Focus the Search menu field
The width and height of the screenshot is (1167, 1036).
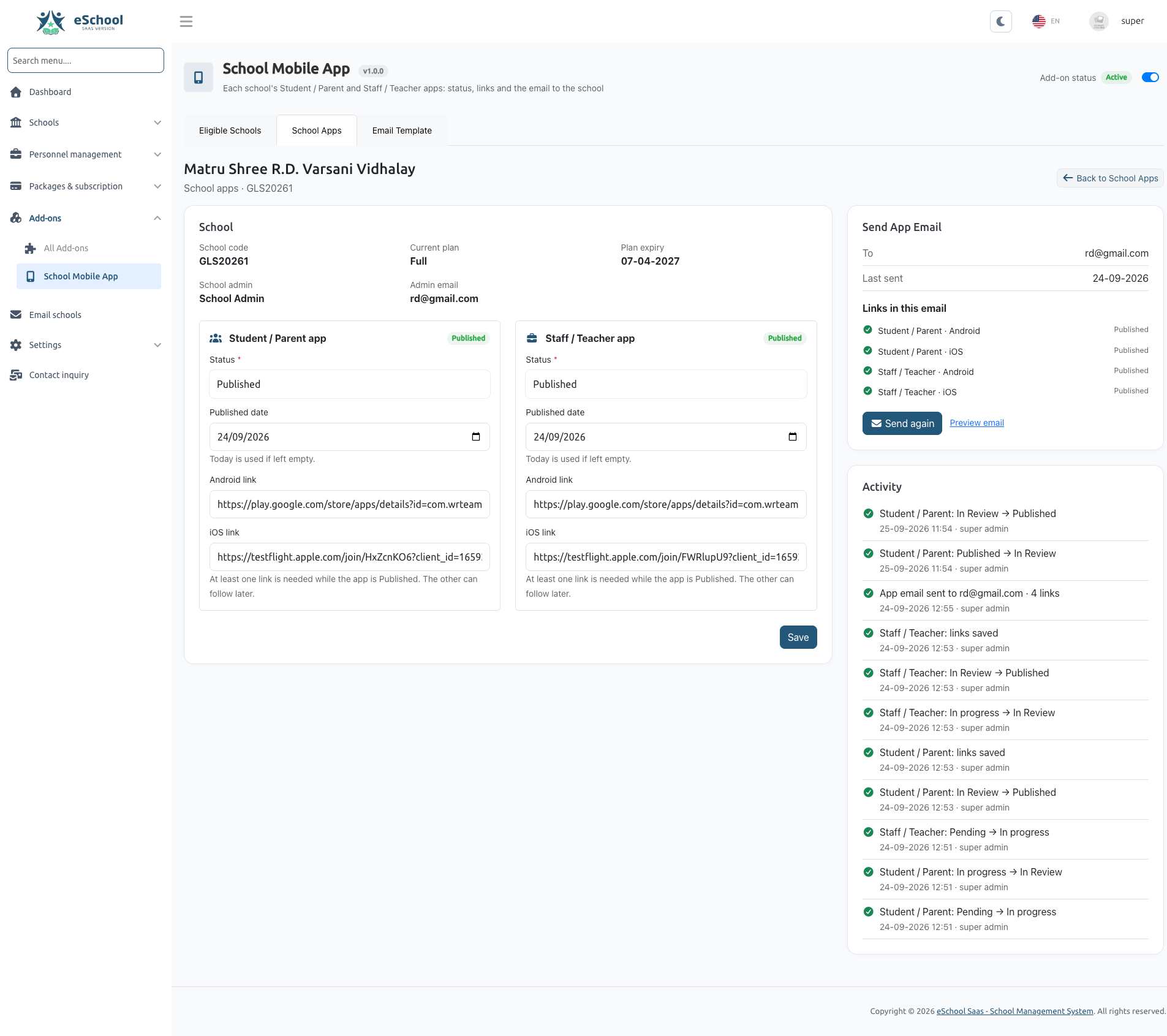86,61
